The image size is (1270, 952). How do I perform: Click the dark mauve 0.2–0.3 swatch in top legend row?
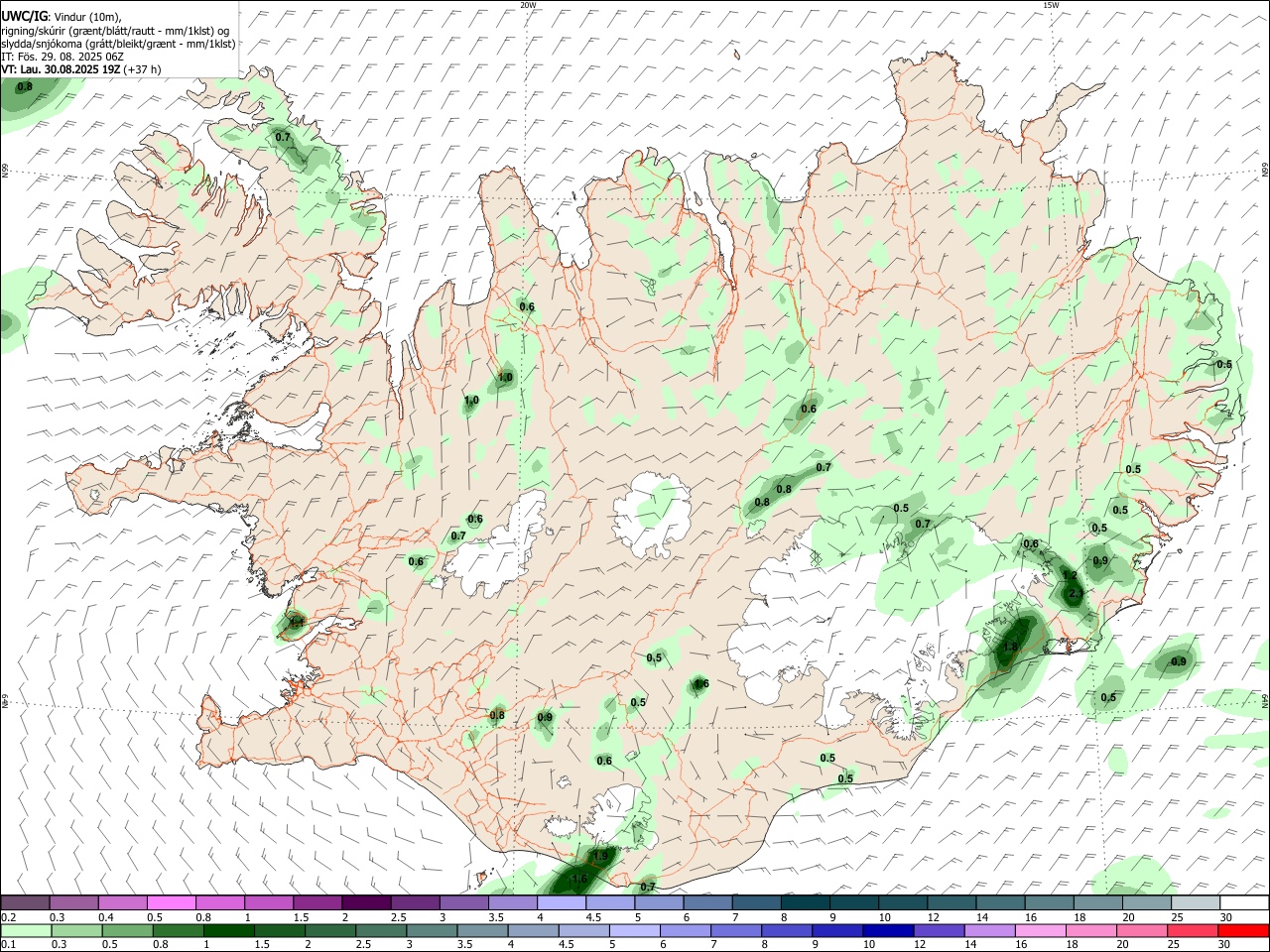pos(25,902)
